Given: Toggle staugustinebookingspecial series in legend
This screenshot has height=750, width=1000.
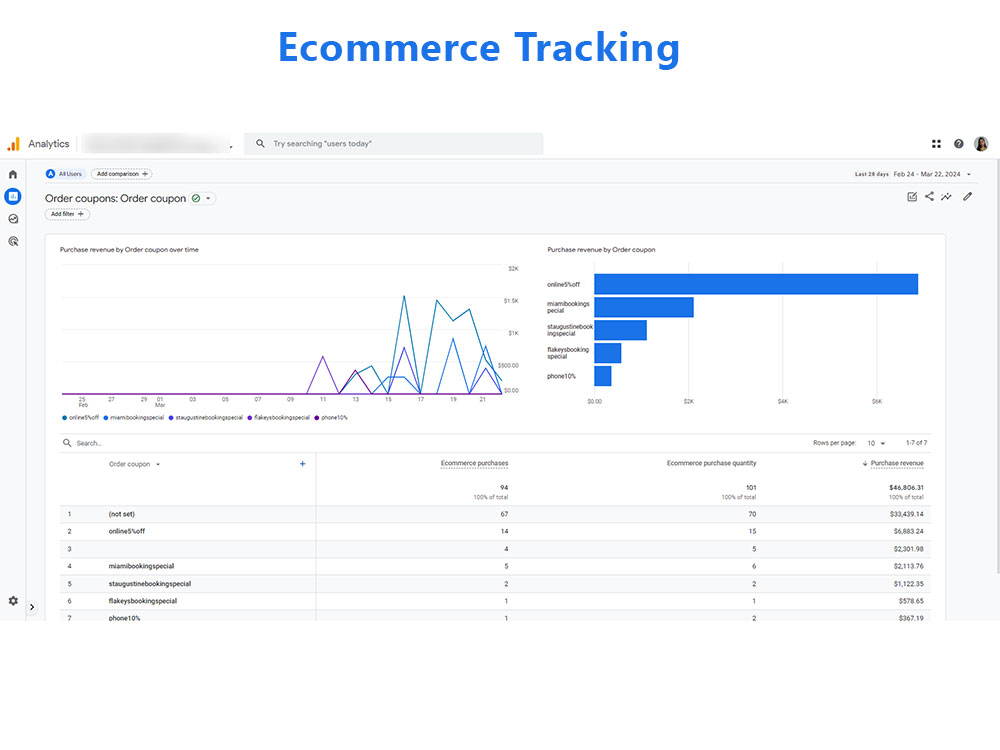Looking at the screenshot, I should click(x=205, y=418).
